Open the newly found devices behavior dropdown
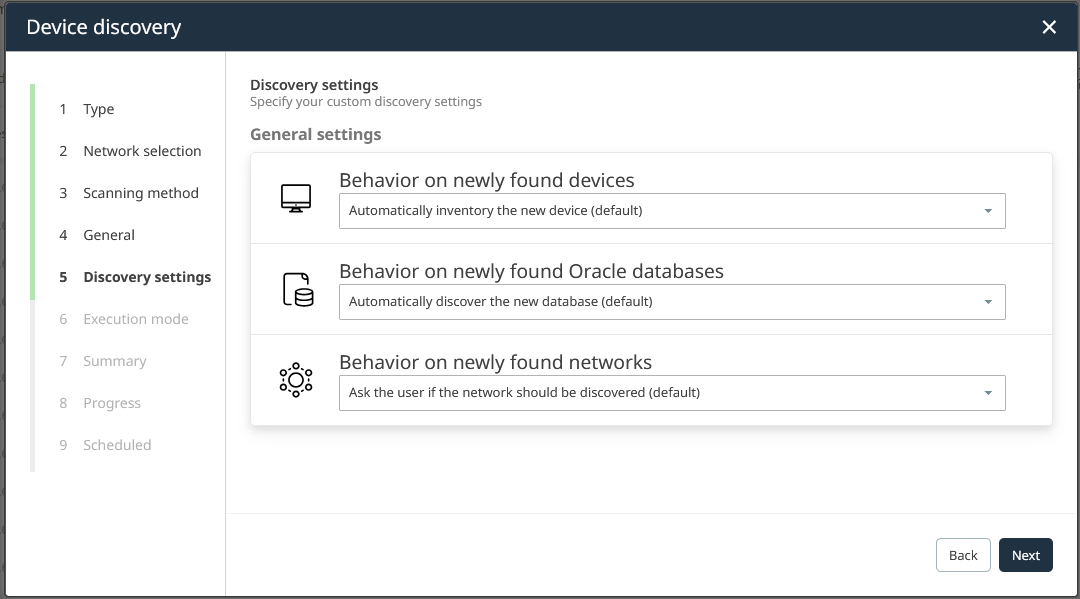Viewport: 1080px width, 599px height. 671,211
